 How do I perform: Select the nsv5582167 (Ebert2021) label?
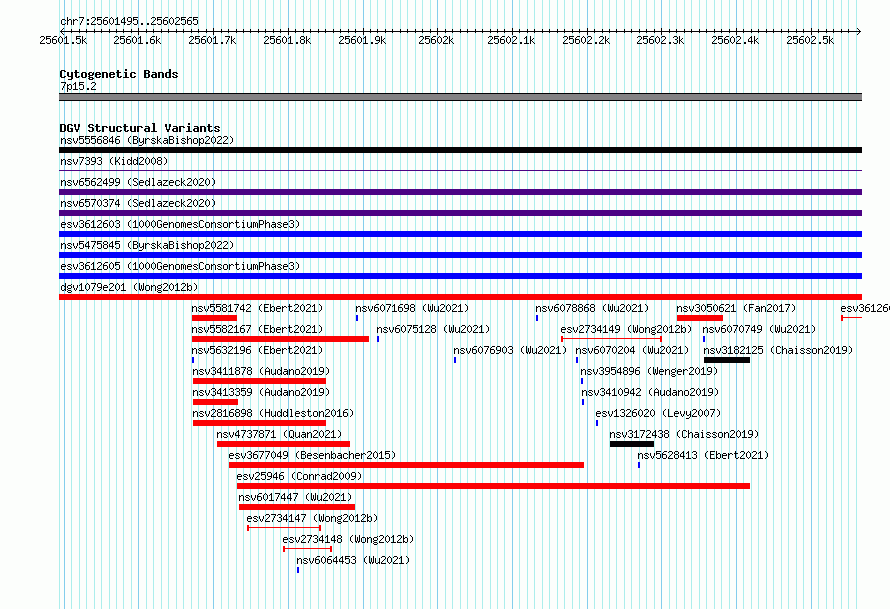257,329
